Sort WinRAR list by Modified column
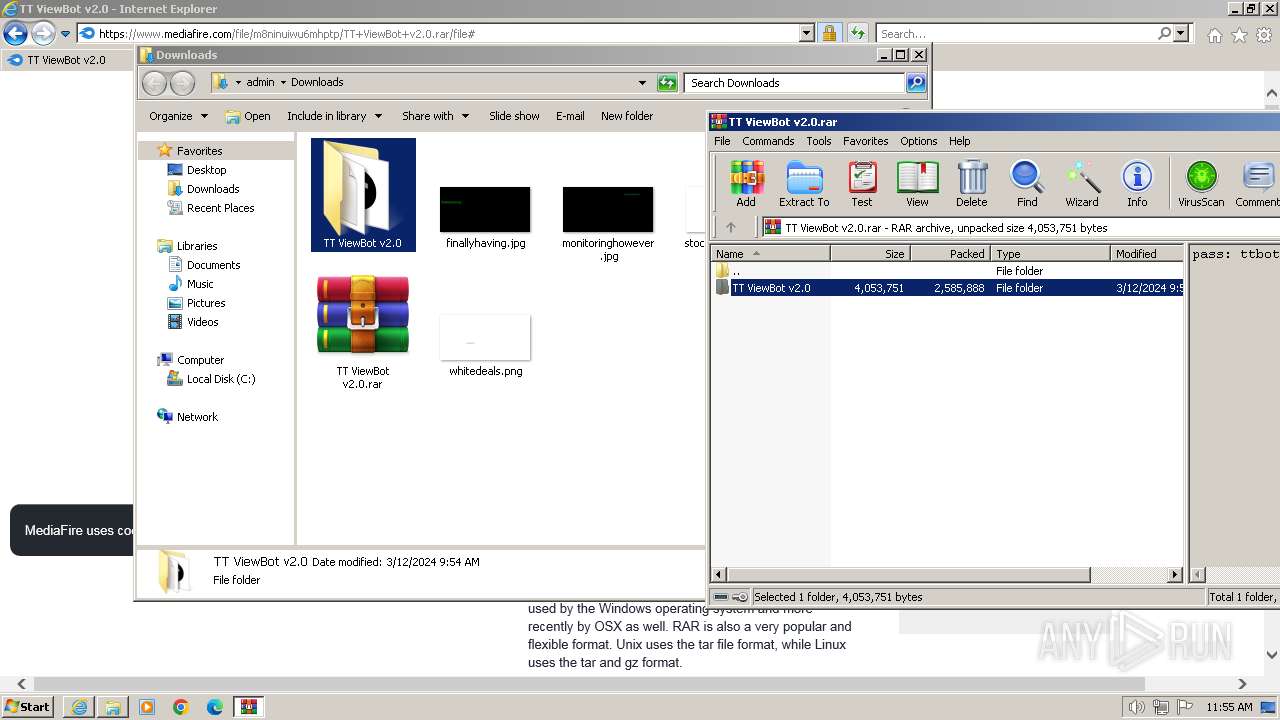The image size is (1280, 720). (1147, 254)
